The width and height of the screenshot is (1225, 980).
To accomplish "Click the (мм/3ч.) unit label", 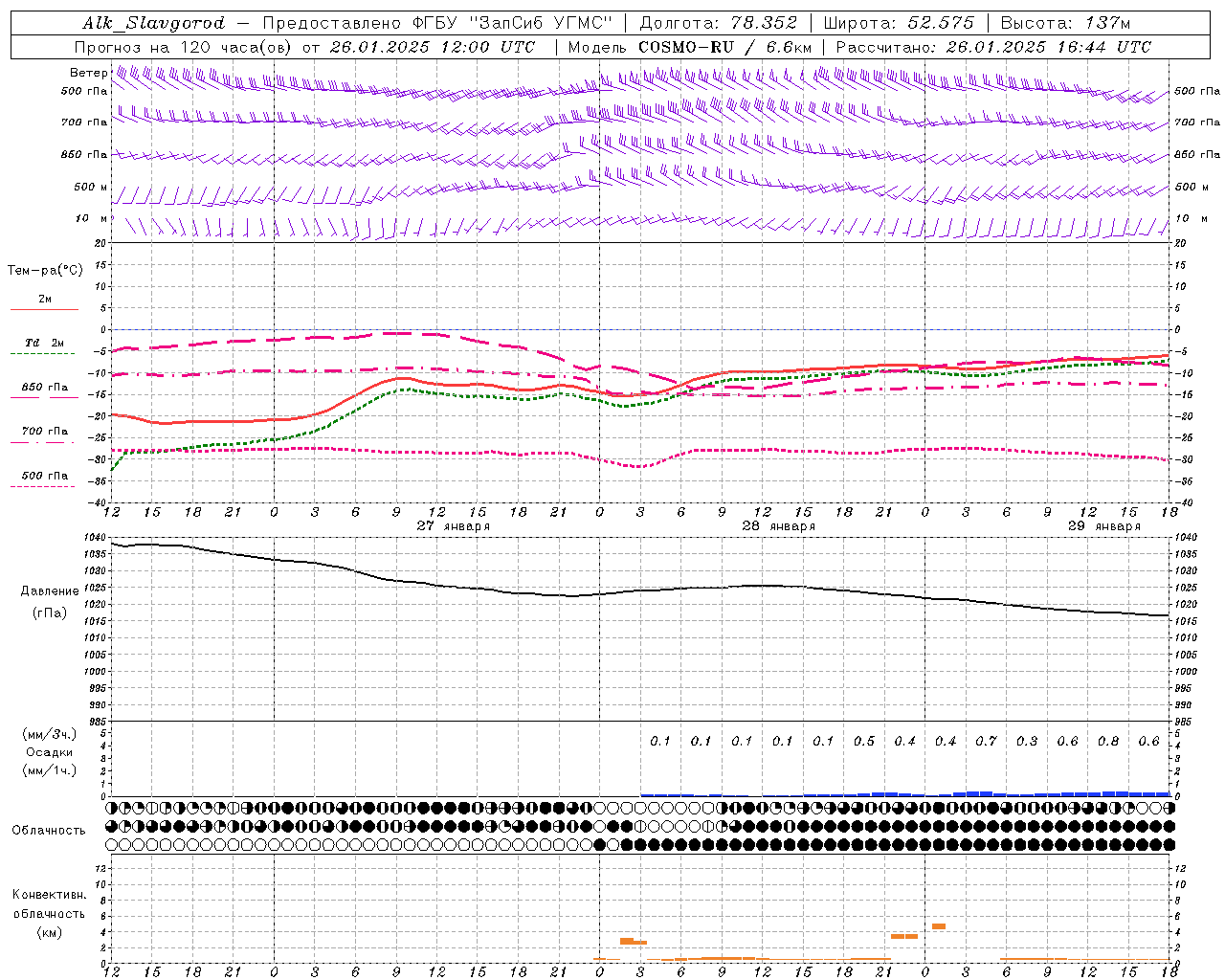I will pyautogui.click(x=50, y=734).
